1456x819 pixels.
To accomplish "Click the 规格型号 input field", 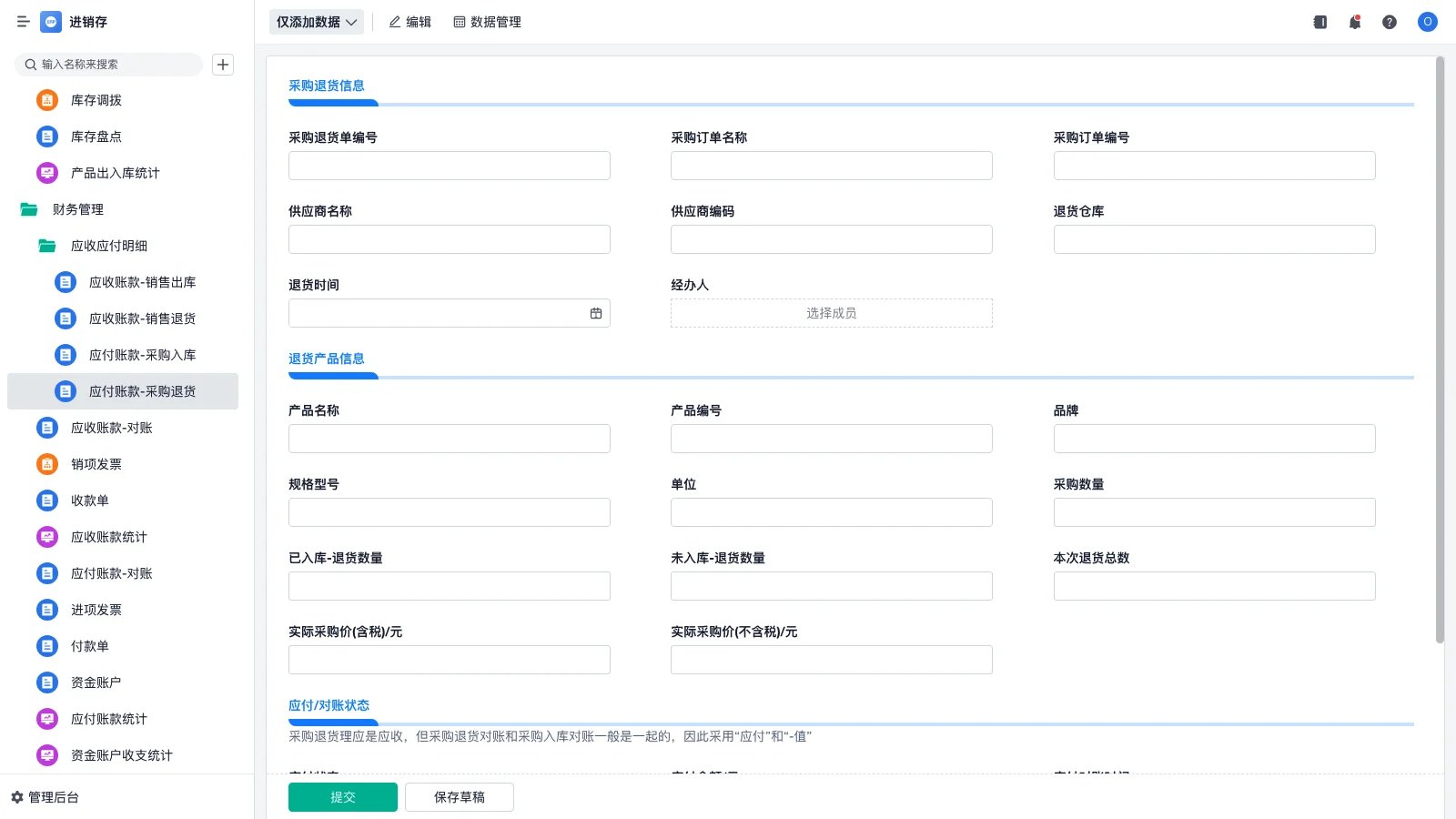I will [x=450, y=512].
